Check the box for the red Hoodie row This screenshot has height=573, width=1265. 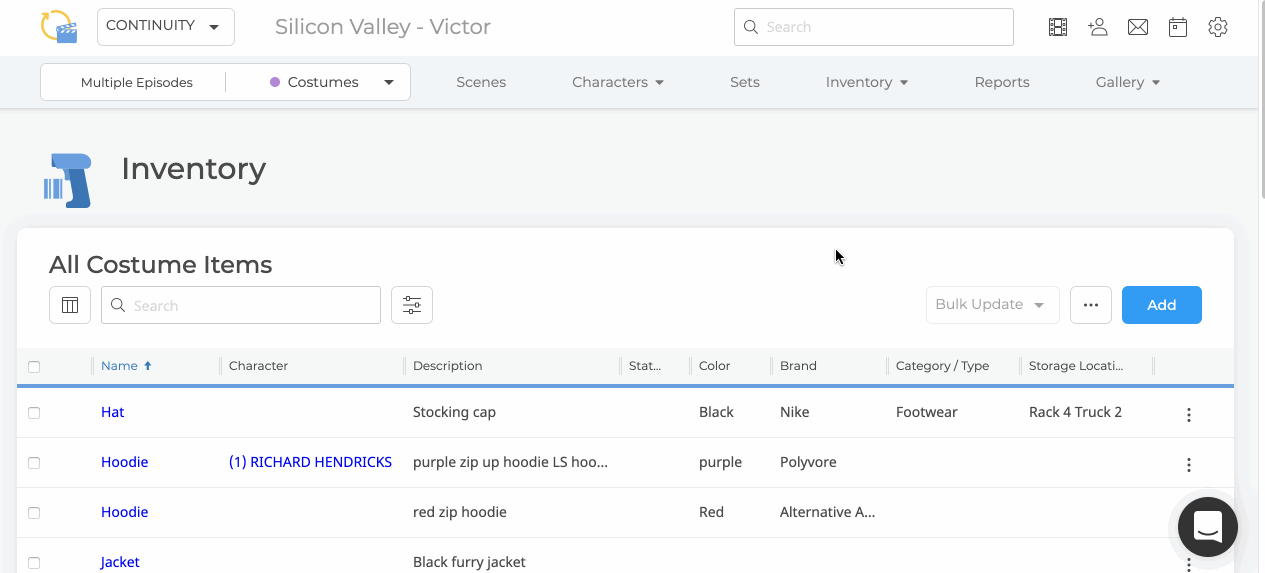(34, 513)
